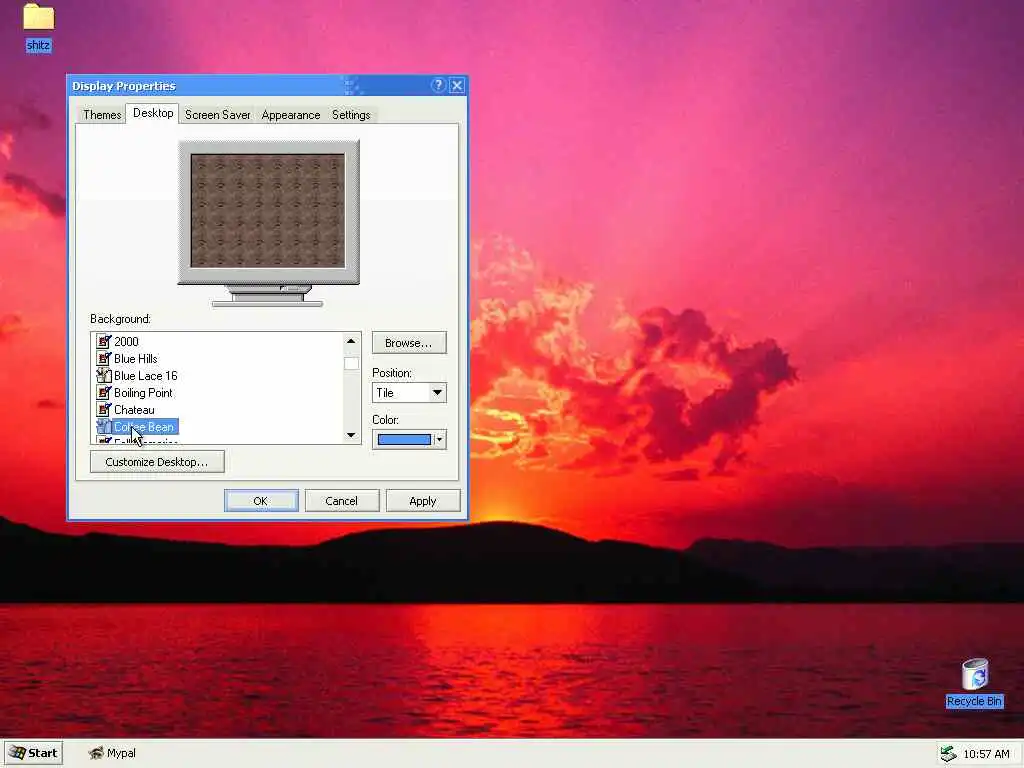The image size is (1024, 768).
Task: Select the Desktop tab
Action: coord(153,113)
